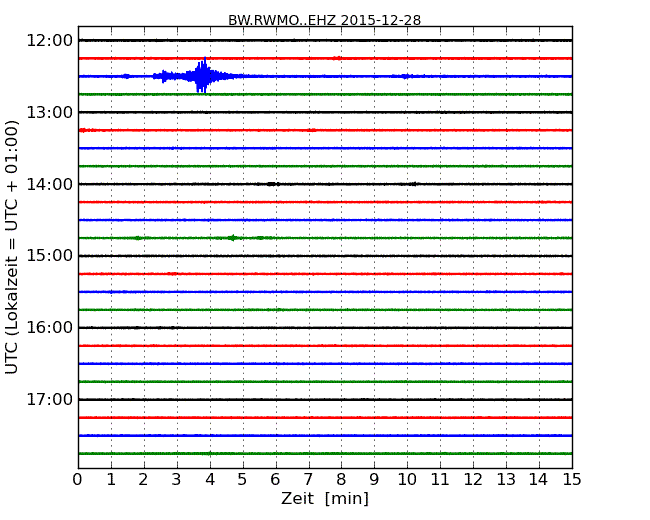Click x-axis tick label 12
650x520 pixels.
[x=473, y=480]
